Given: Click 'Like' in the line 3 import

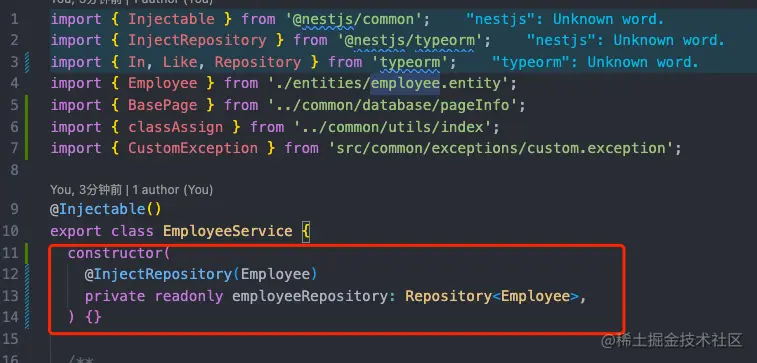Looking at the screenshot, I should click(180, 62).
